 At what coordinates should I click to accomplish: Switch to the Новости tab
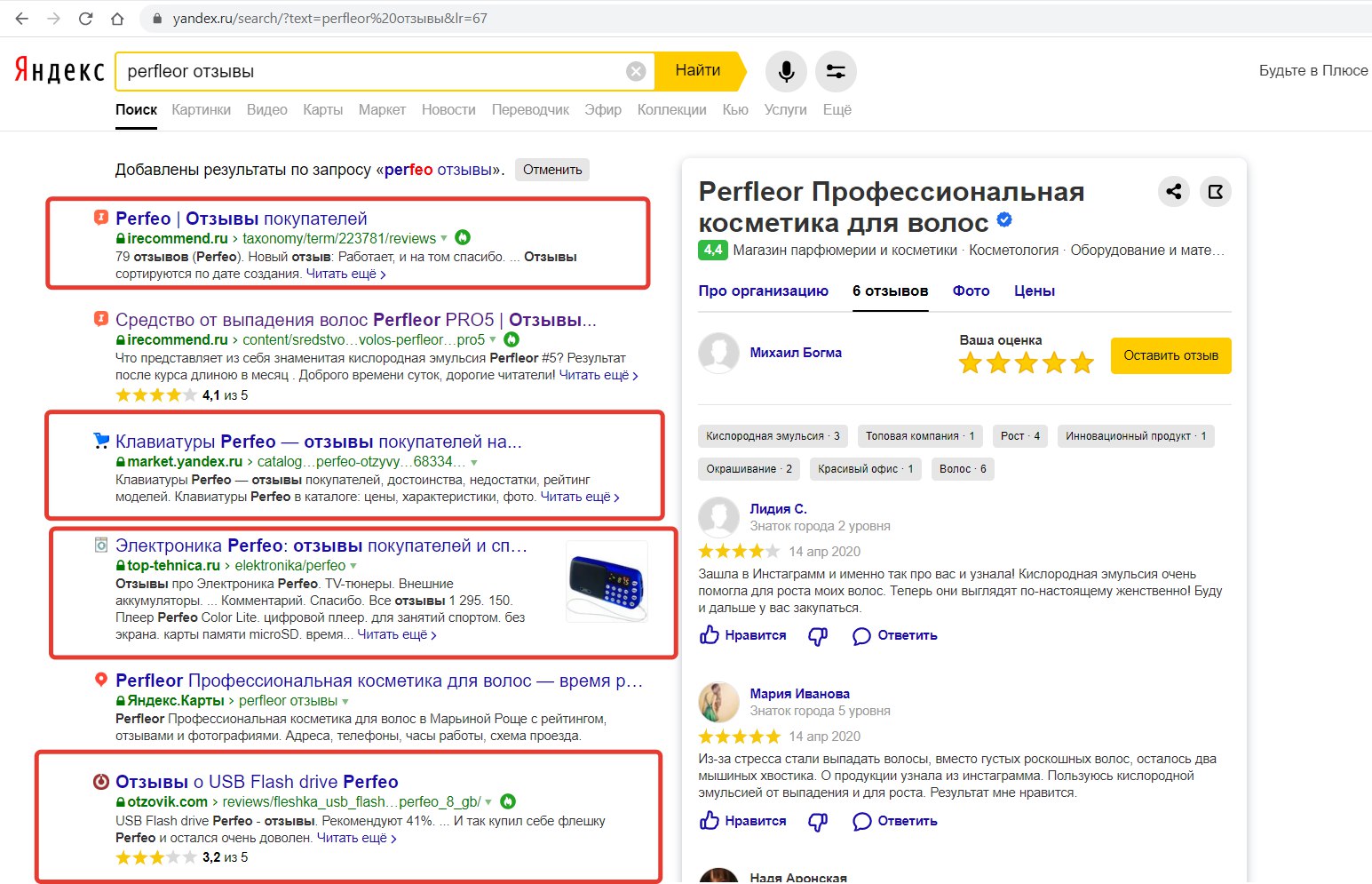point(448,109)
